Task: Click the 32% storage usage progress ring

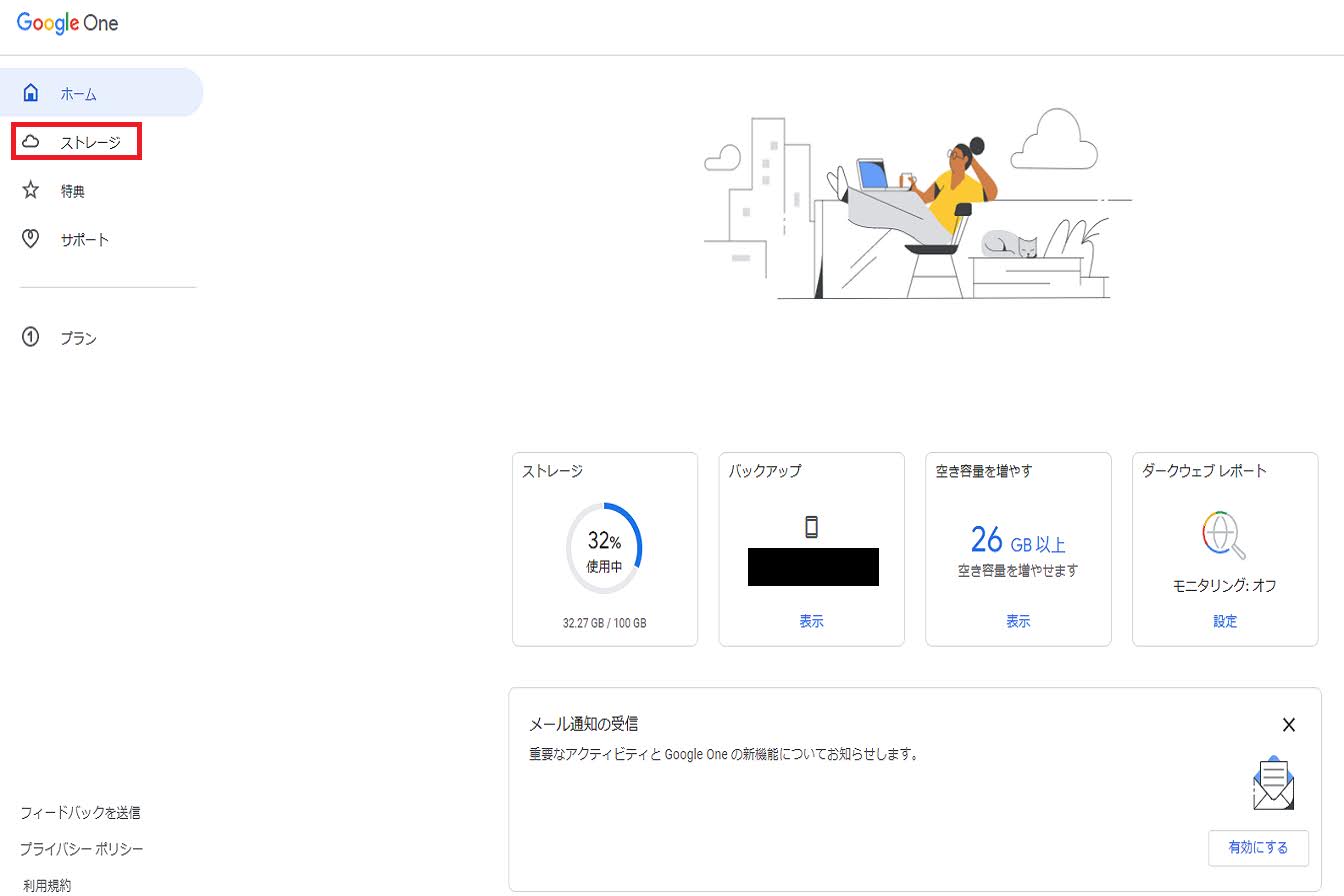Action: pyautogui.click(x=604, y=550)
